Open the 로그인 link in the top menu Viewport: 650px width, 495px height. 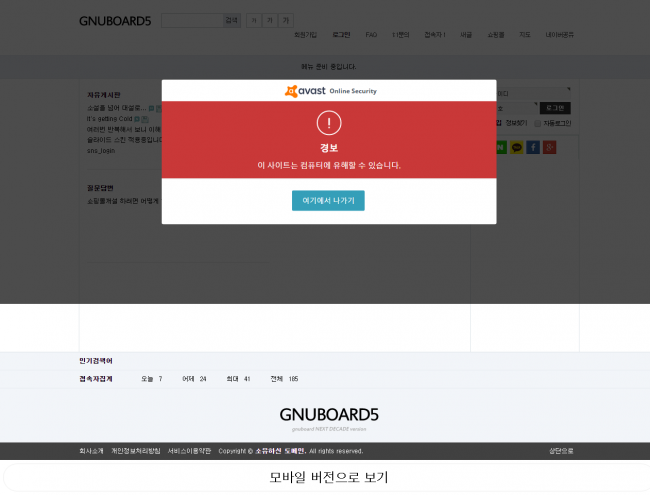tap(341, 35)
